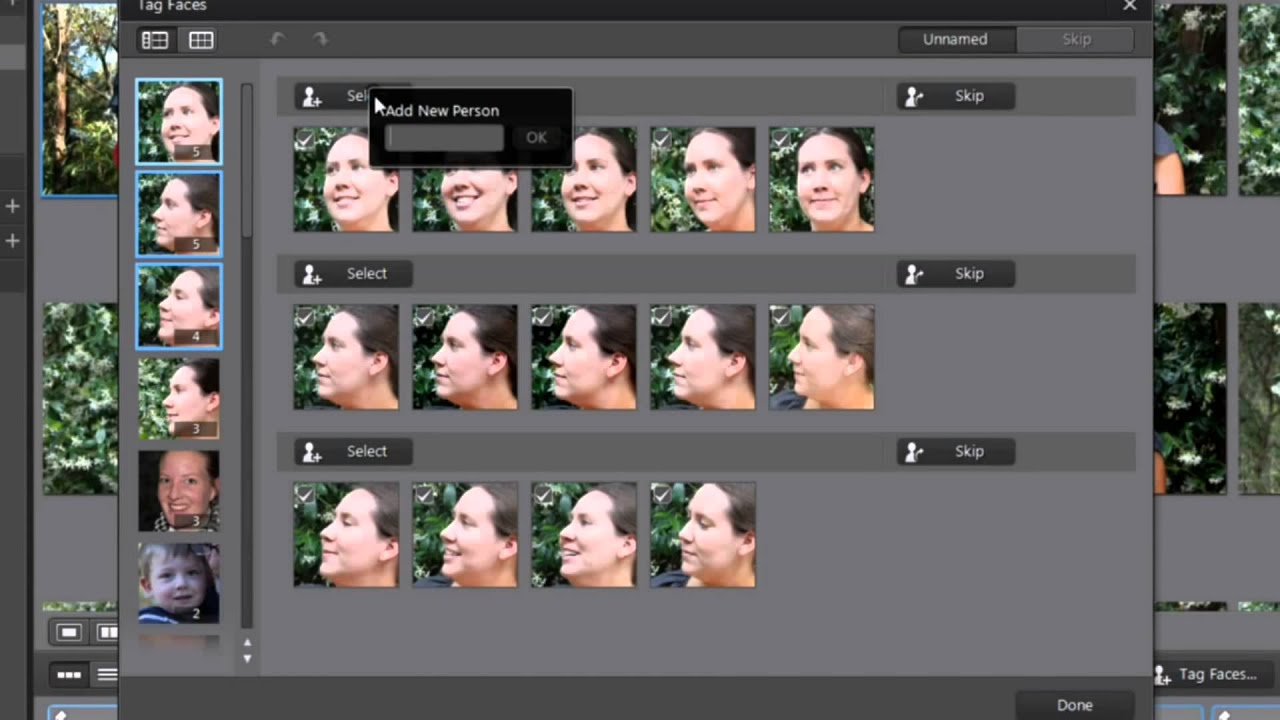This screenshot has width=1280, height=720.
Task: Skip the first face group
Action: 956,96
